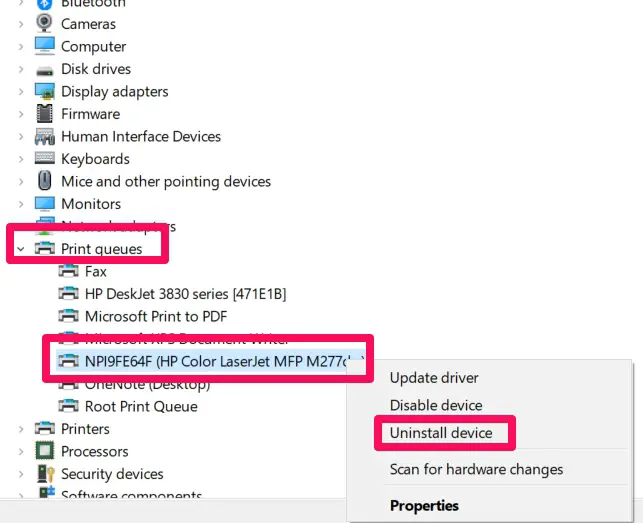This screenshot has width=643, height=523.
Task: Click the Display adapters icon
Action: (x=44, y=91)
